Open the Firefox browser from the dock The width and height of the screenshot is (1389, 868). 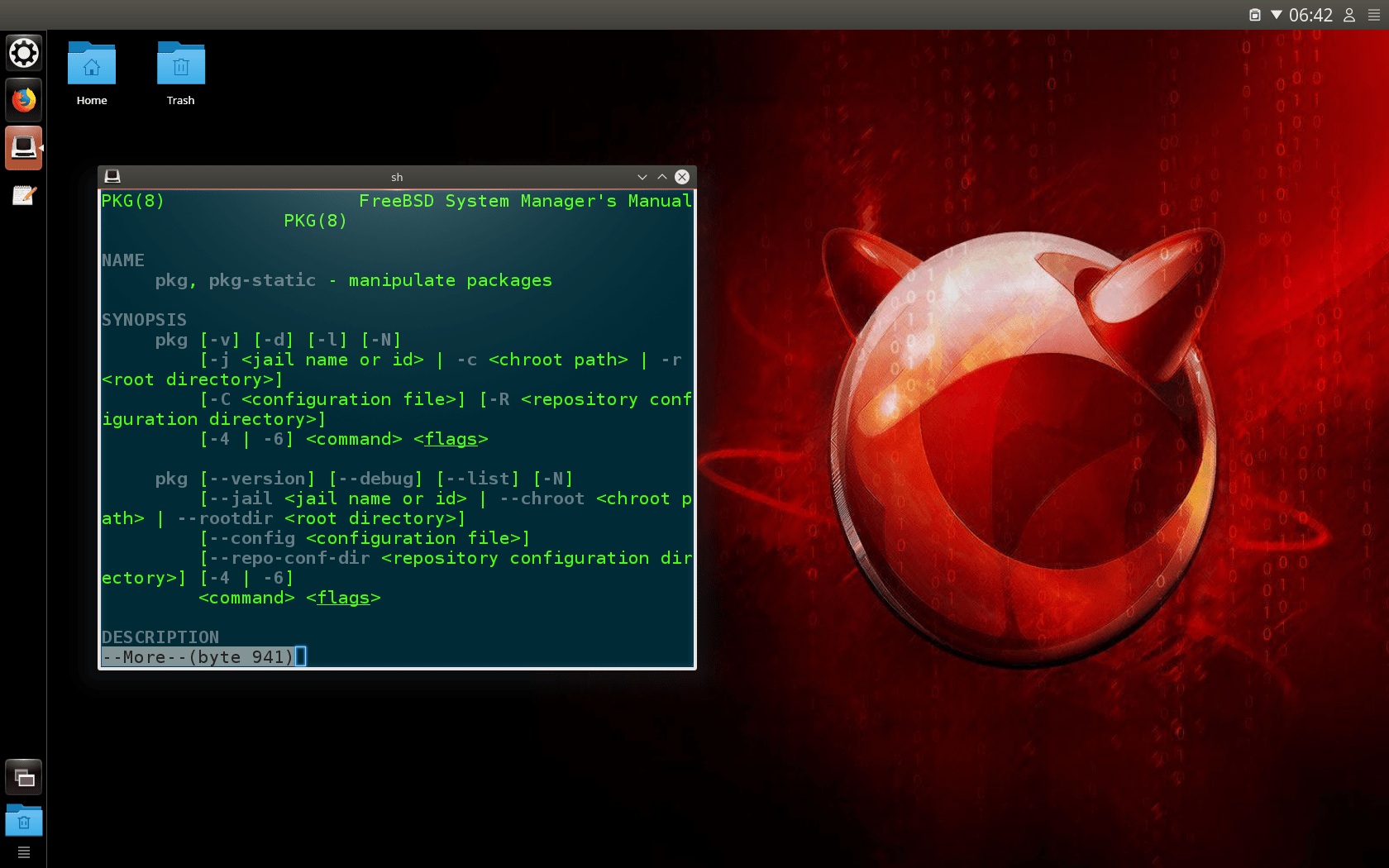point(23,100)
